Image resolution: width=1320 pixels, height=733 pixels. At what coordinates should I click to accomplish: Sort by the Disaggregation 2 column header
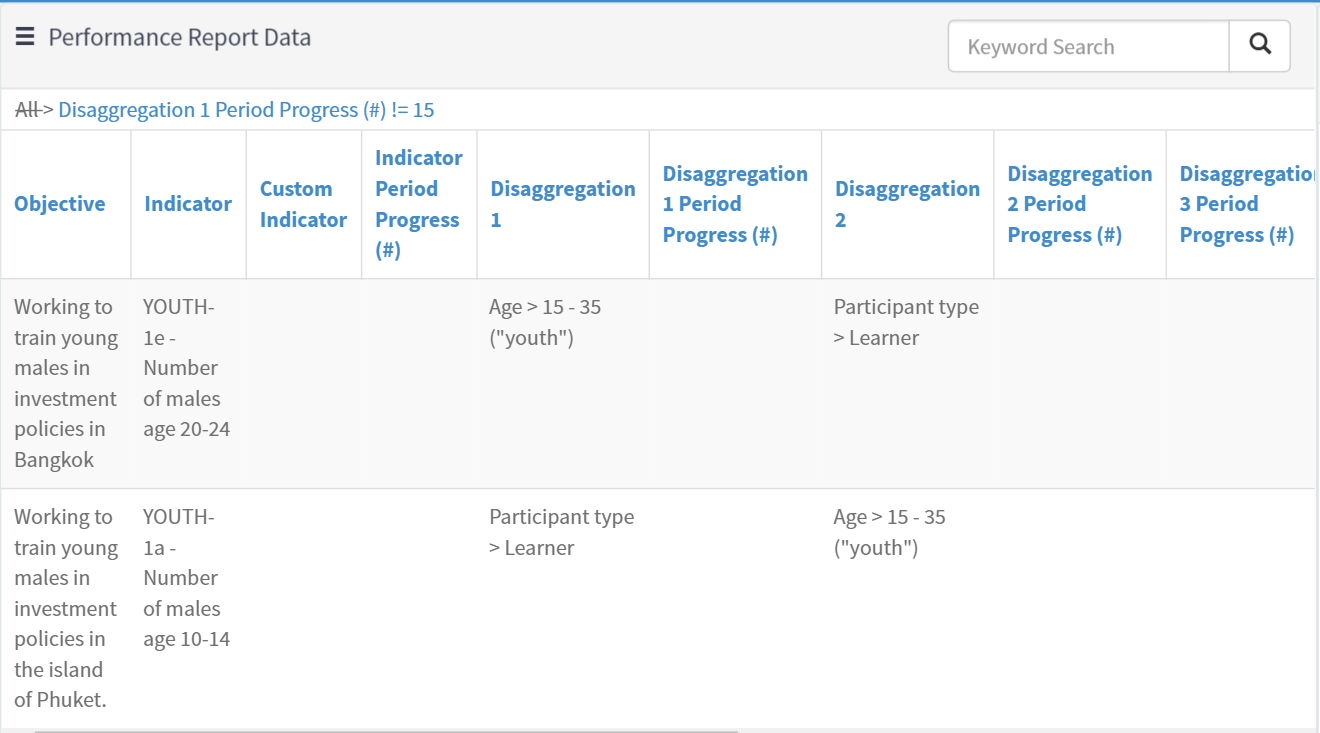(x=907, y=204)
